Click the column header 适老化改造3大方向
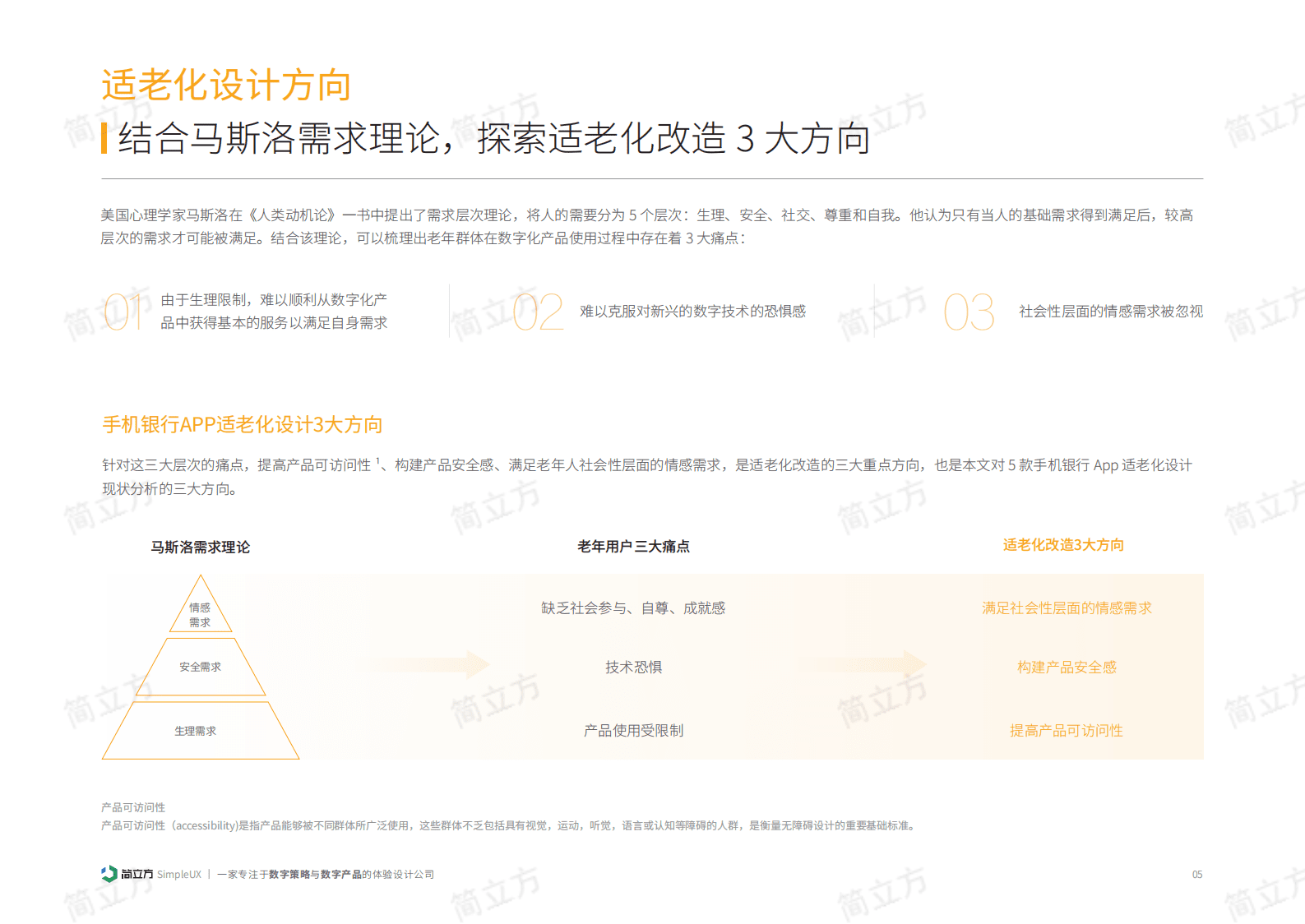This screenshot has height=924, width=1305. coord(1063,545)
